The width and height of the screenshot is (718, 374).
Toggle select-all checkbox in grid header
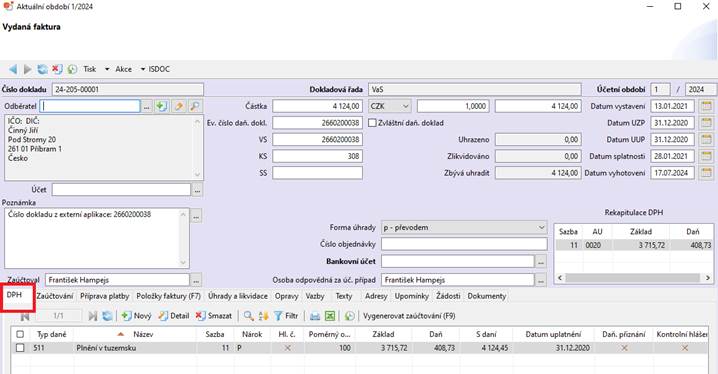20,334
